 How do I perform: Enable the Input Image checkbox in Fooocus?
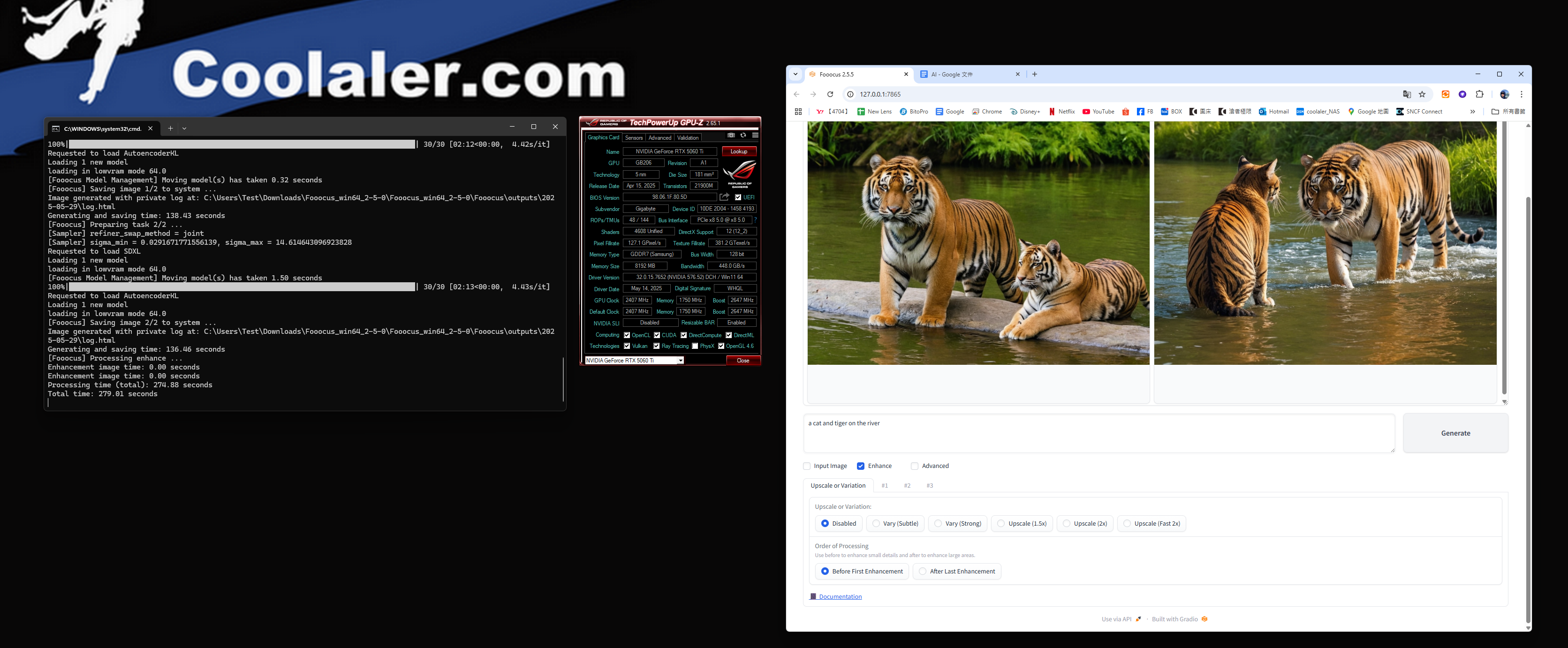tap(807, 466)
